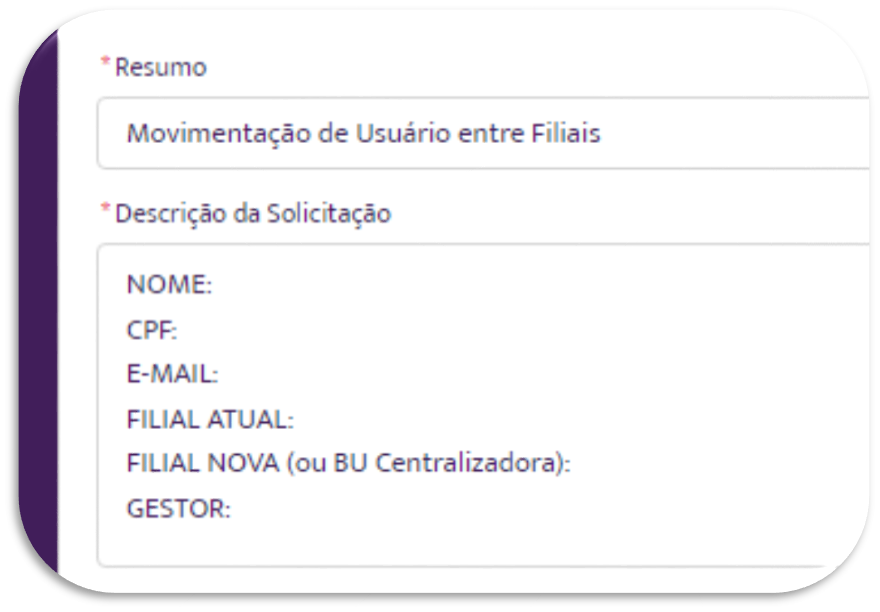This screenshot has height=612, width=880.
Task: Click the word Movimentação in summary
Action: click(x=219, y=134)
